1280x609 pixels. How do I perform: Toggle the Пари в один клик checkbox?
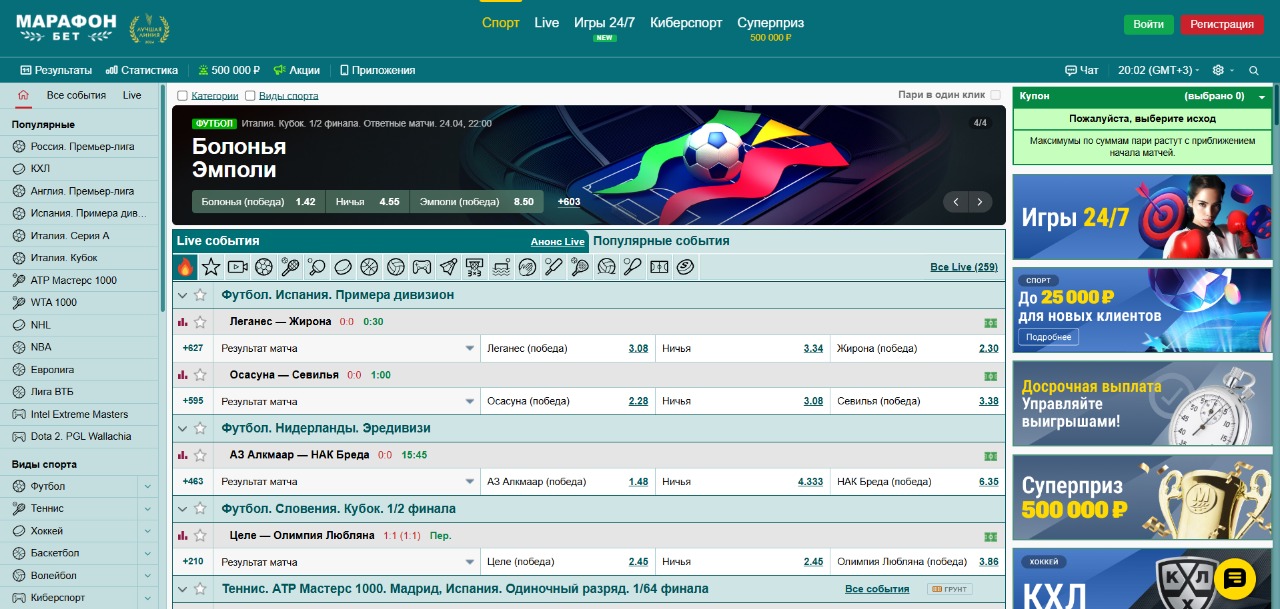coord(995,96)
